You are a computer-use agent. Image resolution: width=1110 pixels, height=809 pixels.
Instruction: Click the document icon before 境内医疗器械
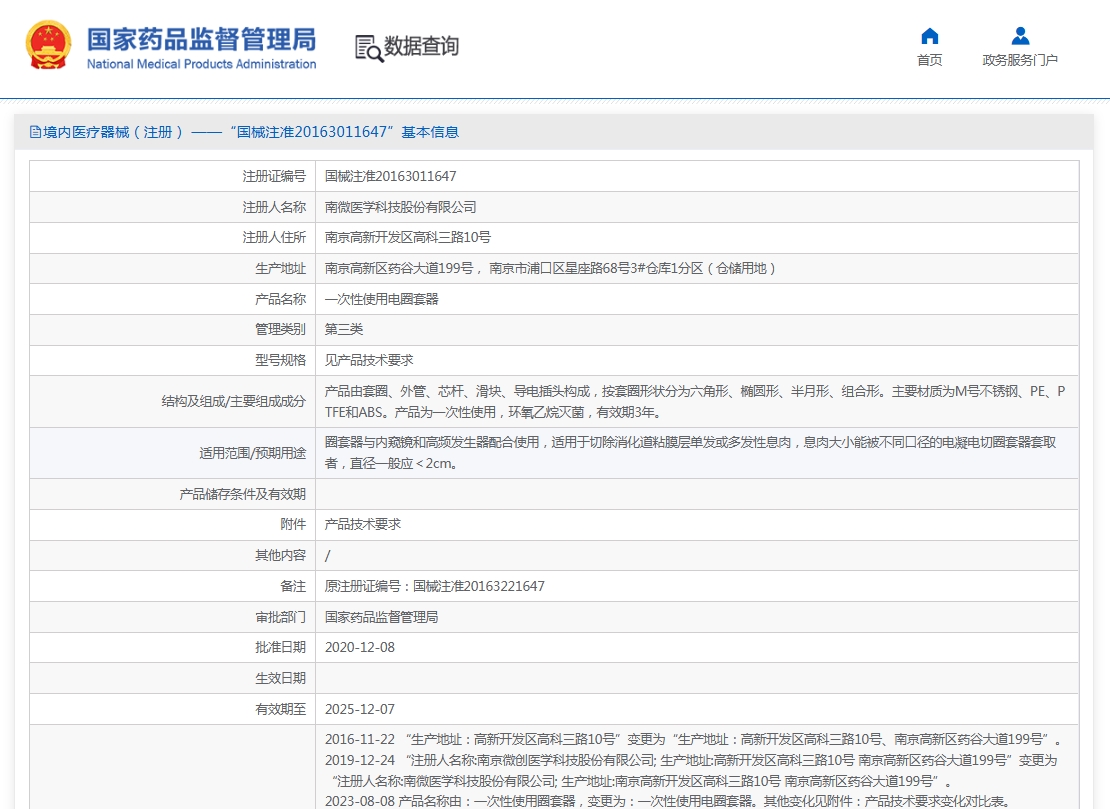(x=35, y=132)
